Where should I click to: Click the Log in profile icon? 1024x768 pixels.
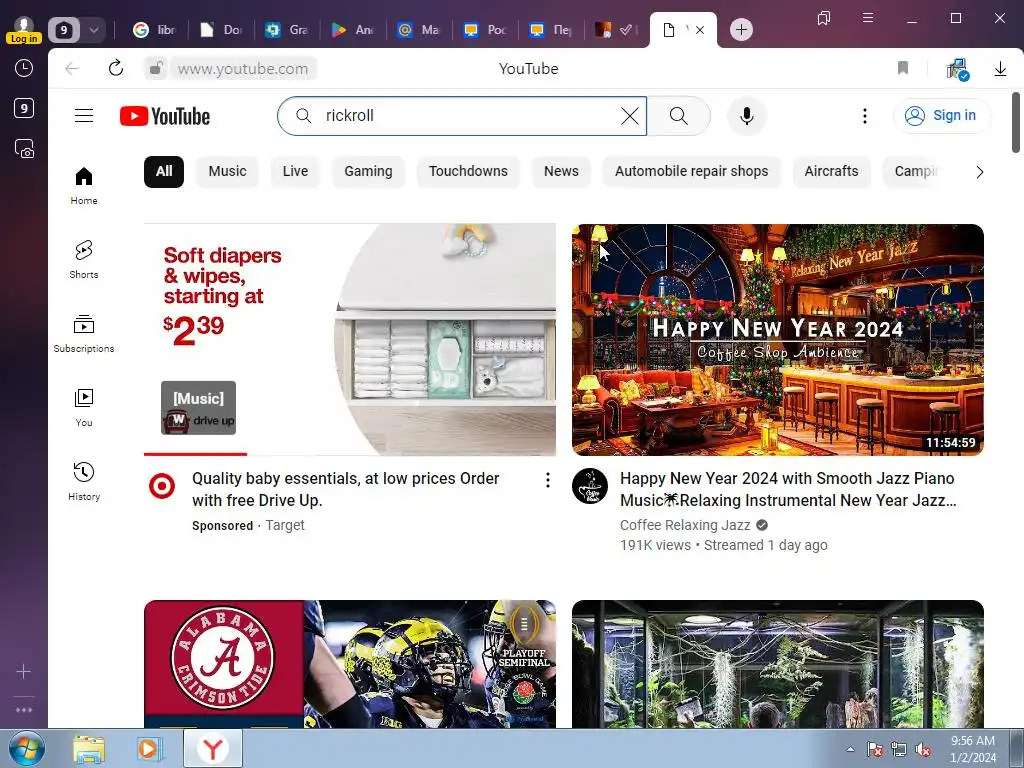tap(24, 30)
